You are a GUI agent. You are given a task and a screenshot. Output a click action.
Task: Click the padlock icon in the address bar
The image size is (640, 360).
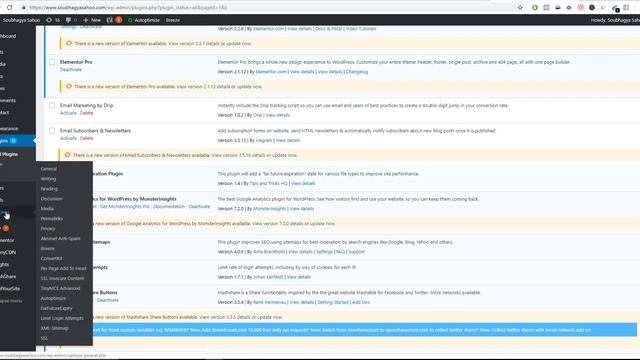[24, 7]
